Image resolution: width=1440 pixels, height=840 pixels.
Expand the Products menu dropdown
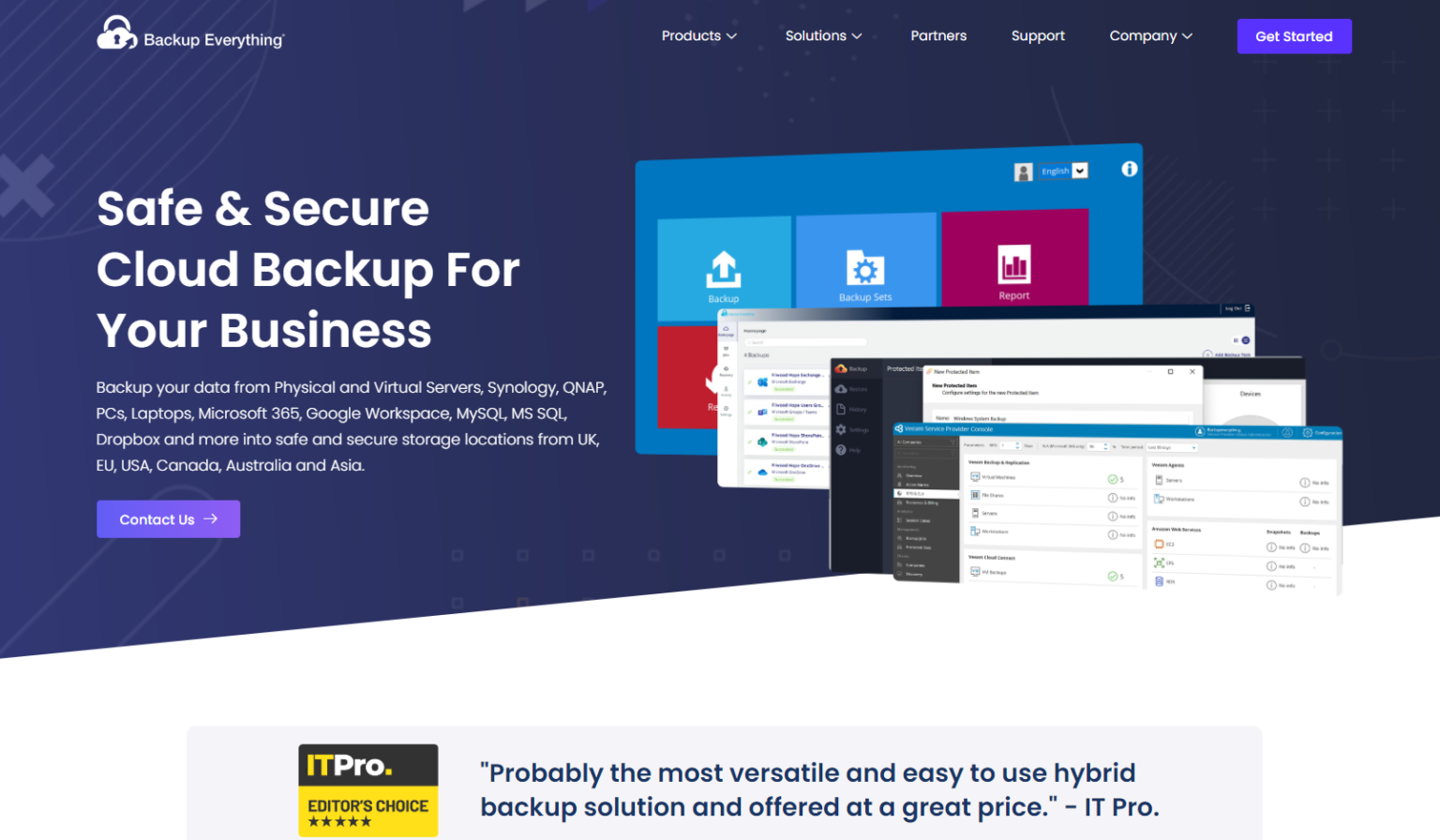(x=698, y=36)
